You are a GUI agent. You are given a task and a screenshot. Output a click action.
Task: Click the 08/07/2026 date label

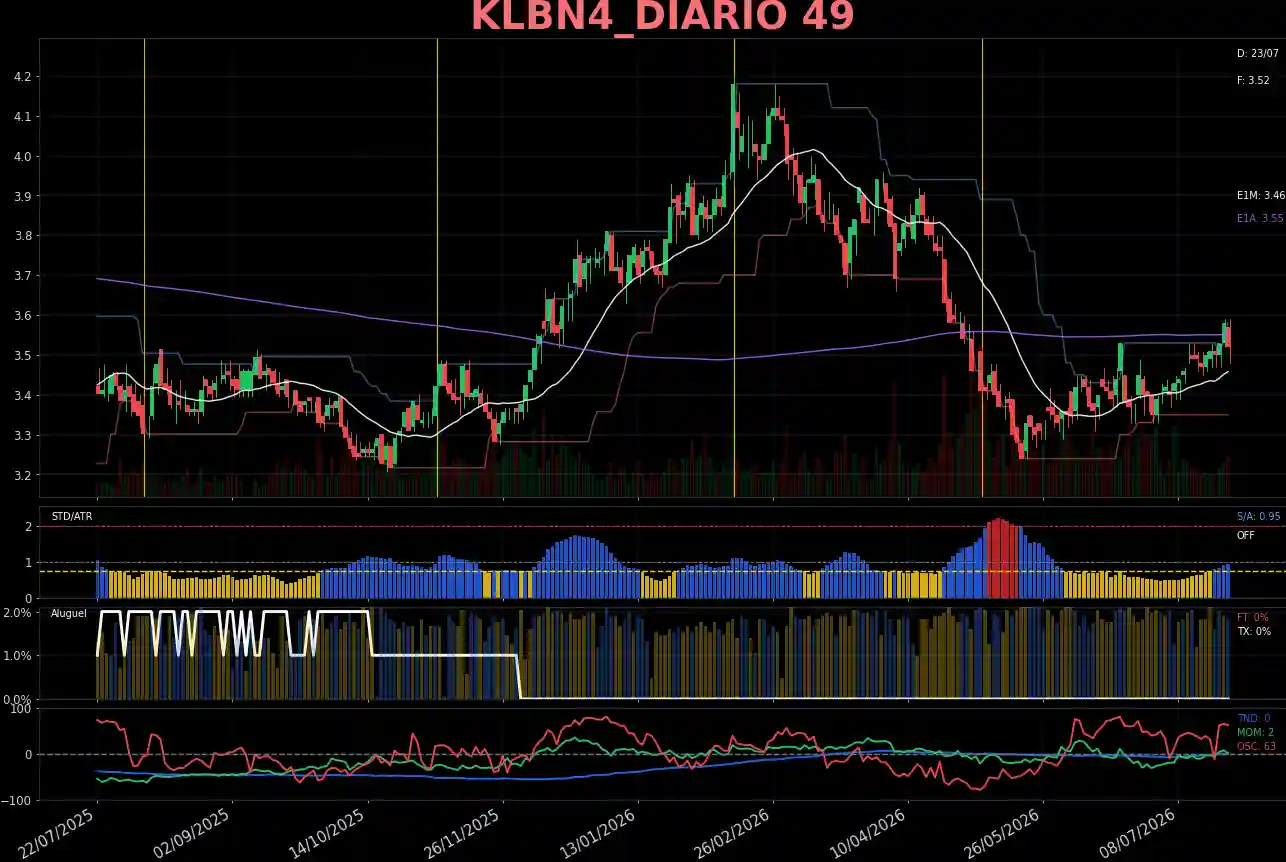(1140, 835)
